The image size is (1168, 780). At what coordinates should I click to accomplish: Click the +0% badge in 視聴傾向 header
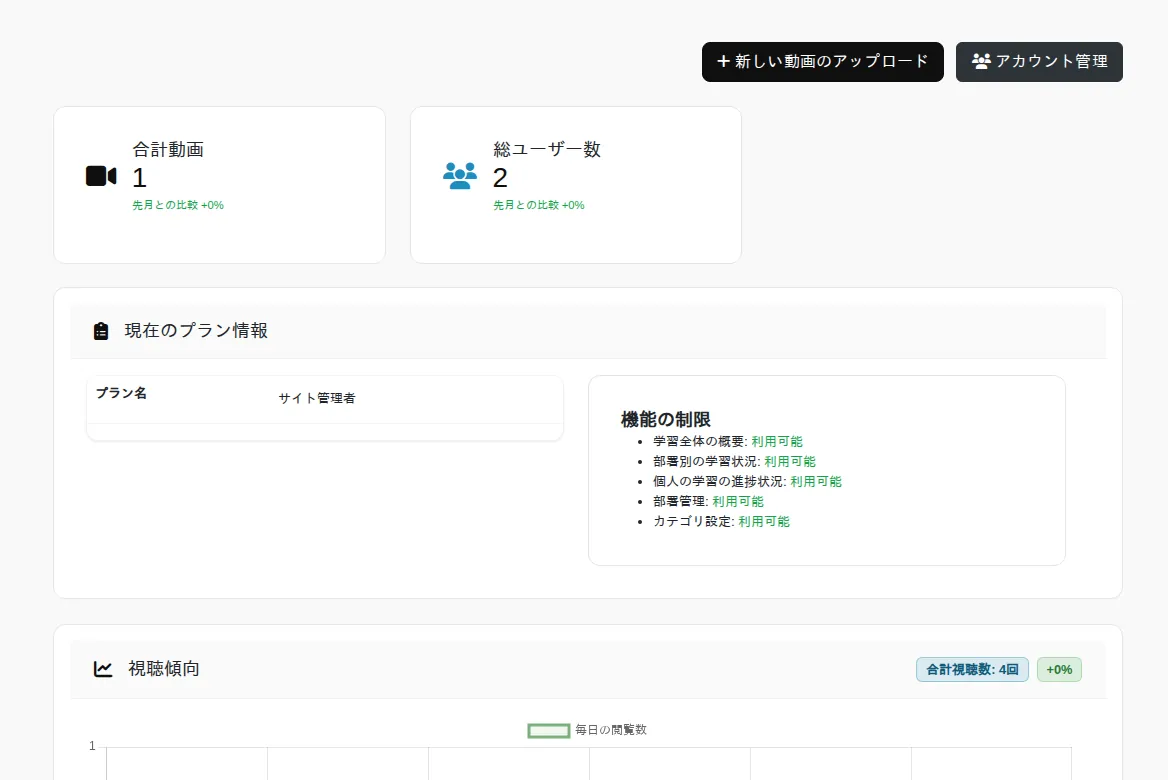1059,670
